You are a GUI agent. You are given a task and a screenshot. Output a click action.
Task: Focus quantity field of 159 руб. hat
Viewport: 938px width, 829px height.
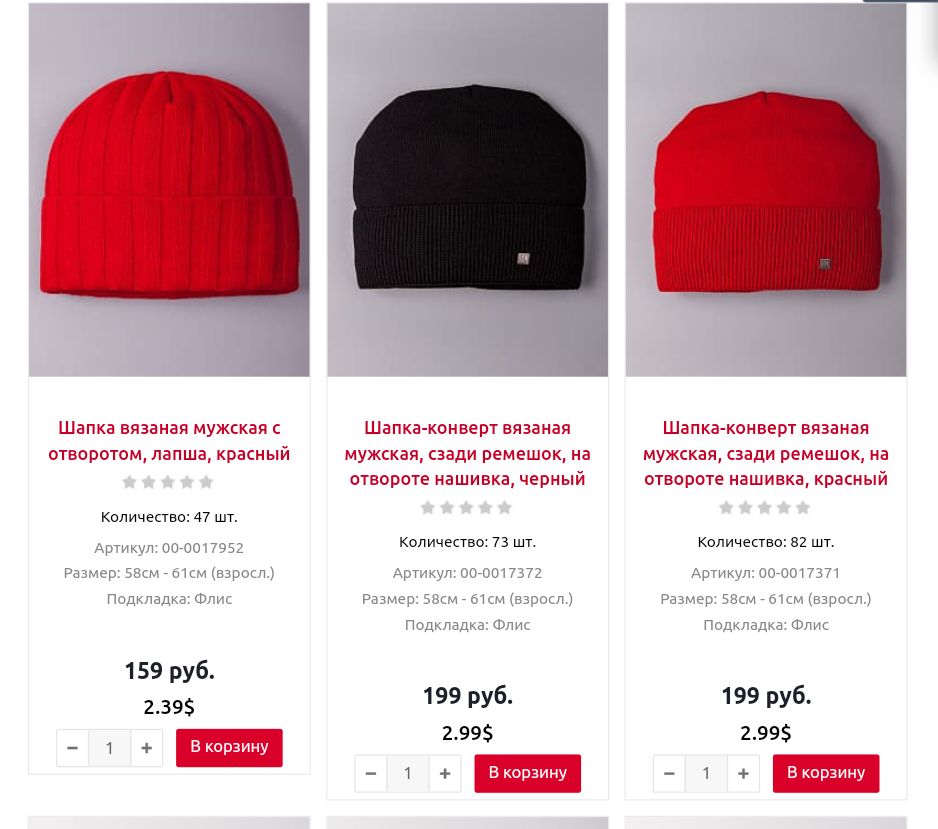coord(109,748)
